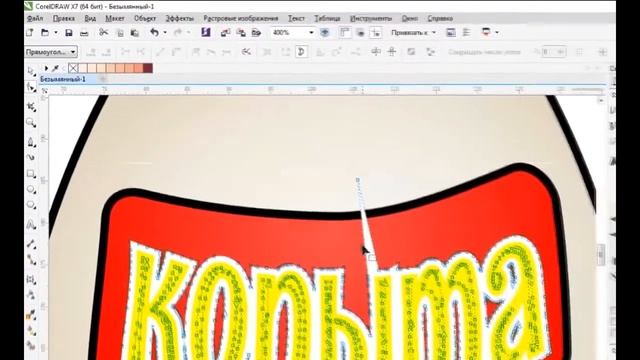Click the Copy icon

tap(120, 33)
